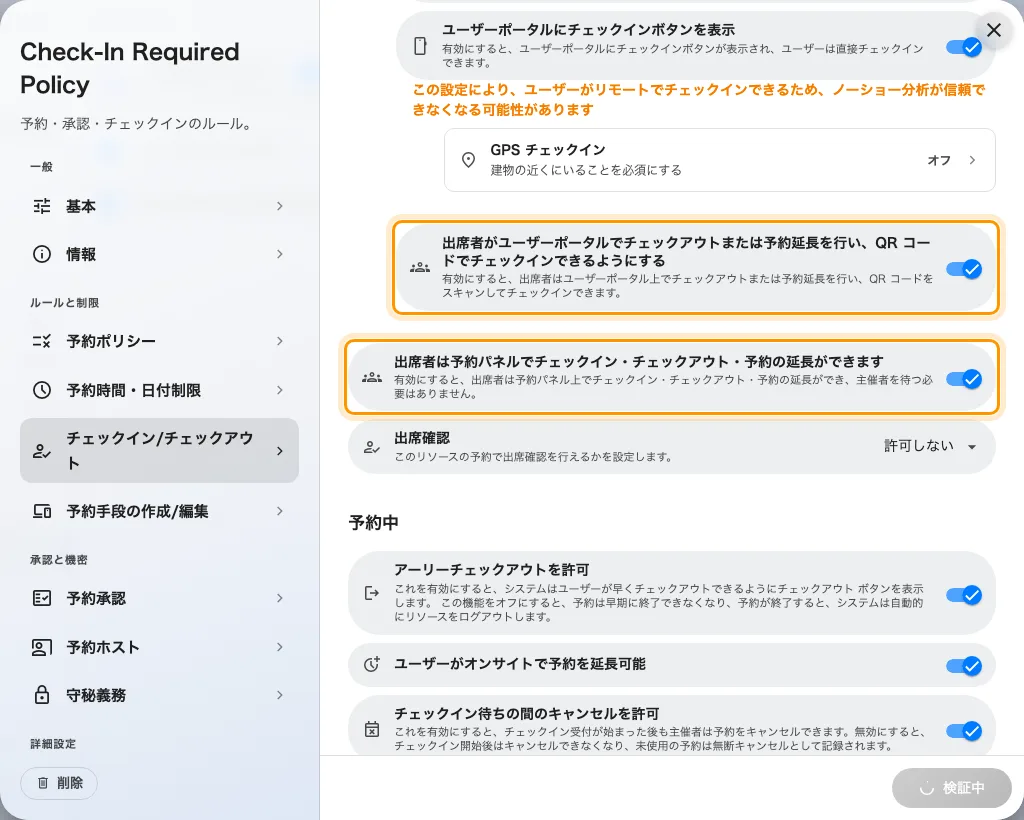Click the phone icon in the ユーザーポータル check-in row

tap(421, 46)
